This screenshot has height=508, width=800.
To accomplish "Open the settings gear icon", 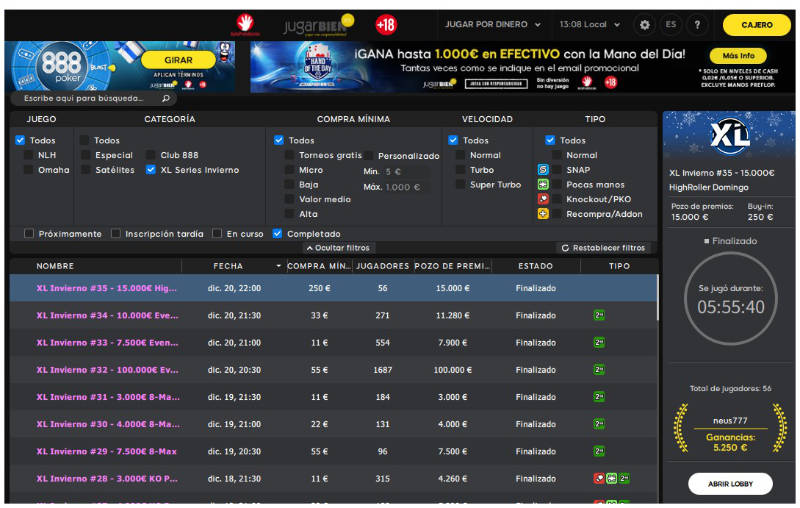I will tap(644, 24).
